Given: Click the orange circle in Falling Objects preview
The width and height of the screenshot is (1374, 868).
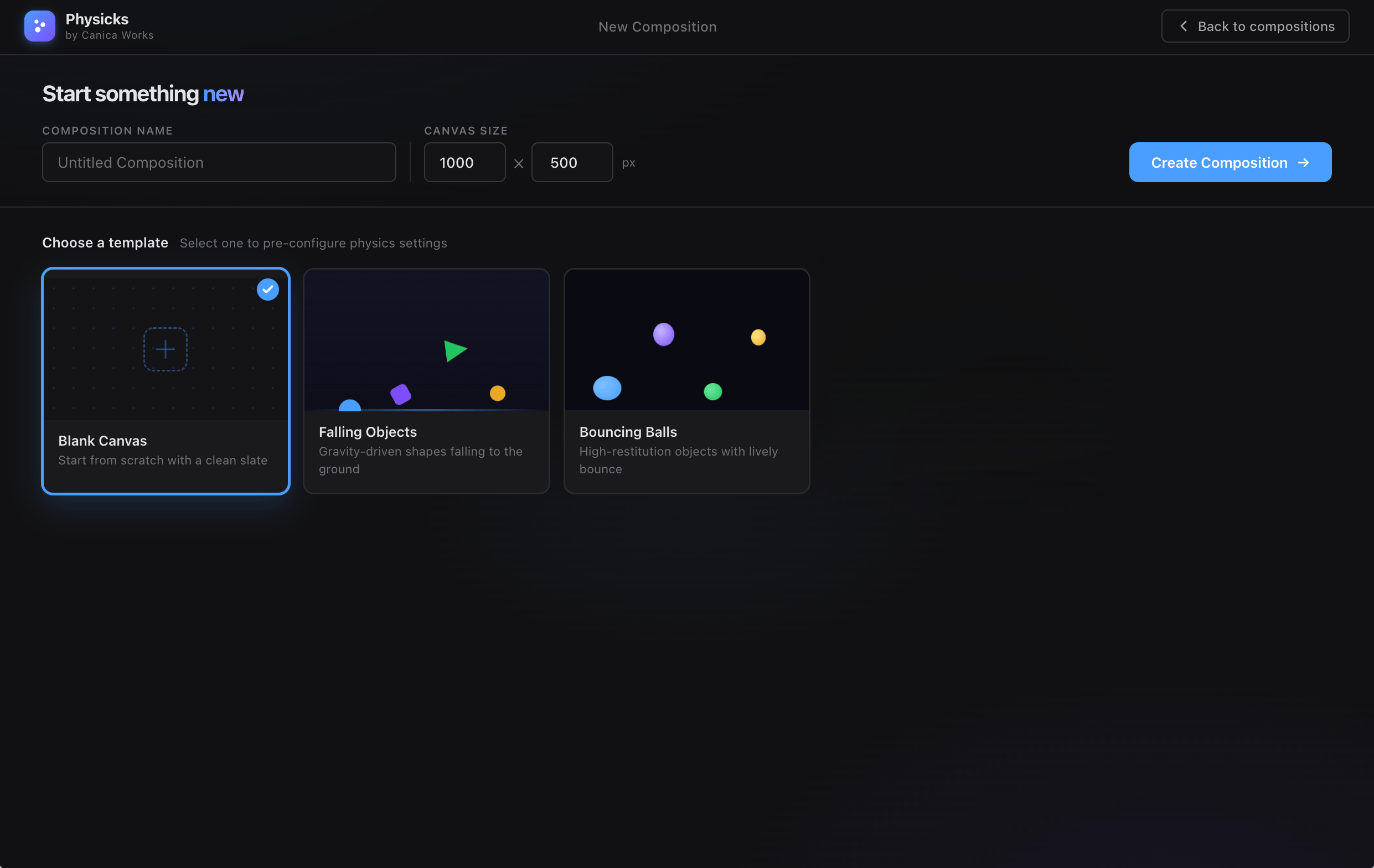Looking at the screenshot, I should 498,393.
